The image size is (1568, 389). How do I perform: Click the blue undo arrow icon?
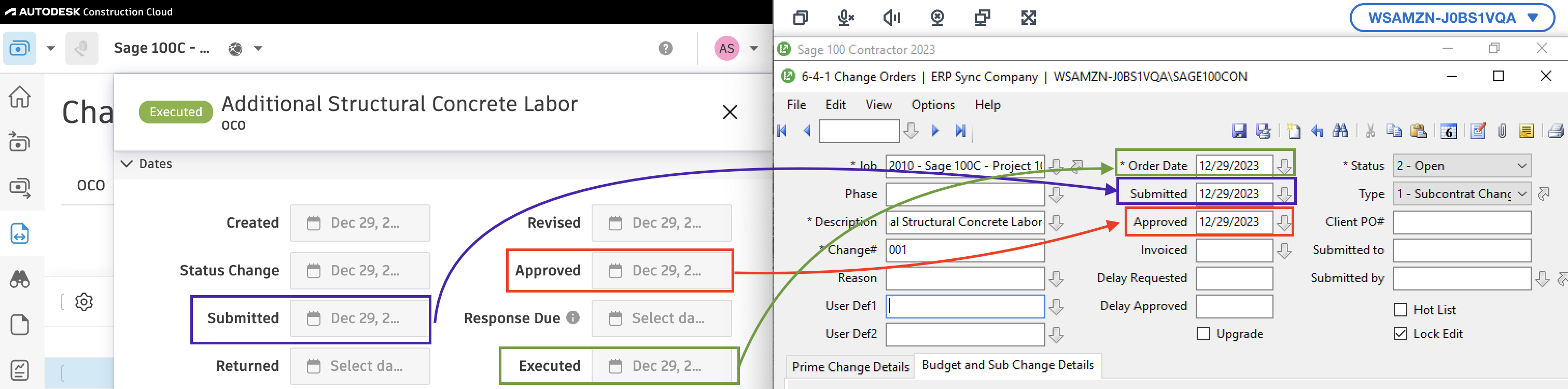1317,131
